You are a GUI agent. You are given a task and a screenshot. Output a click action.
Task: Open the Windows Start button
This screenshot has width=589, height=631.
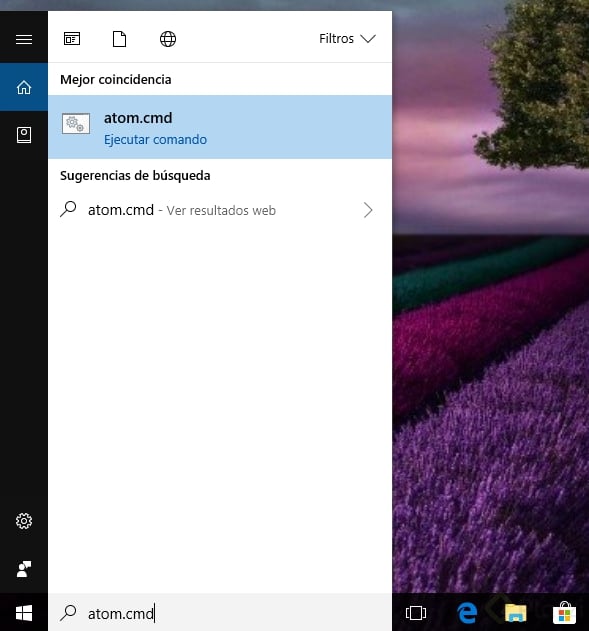click(x=24, y=613)
